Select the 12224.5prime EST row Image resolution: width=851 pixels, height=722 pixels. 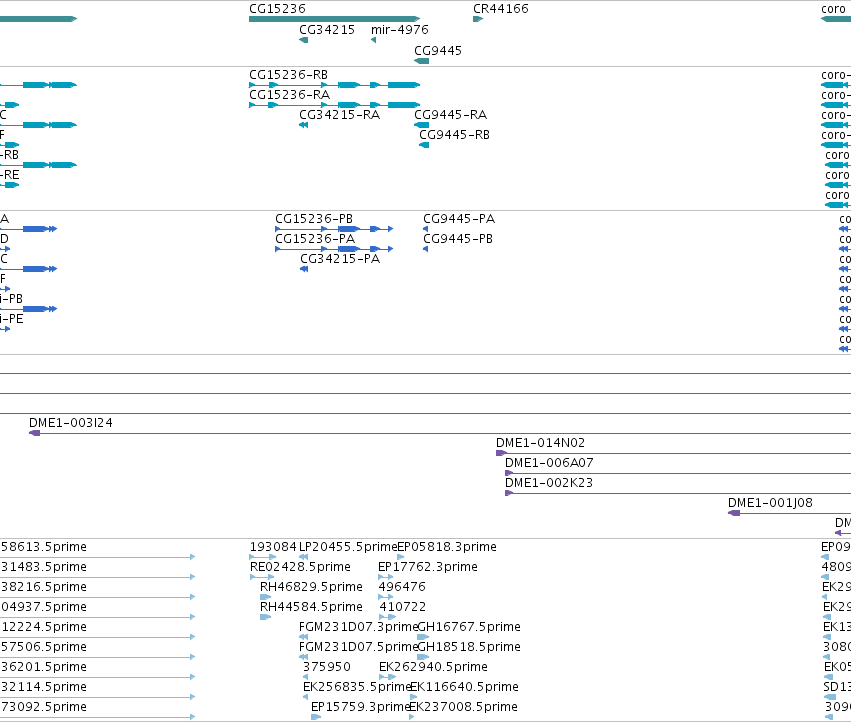pos(98,637)
